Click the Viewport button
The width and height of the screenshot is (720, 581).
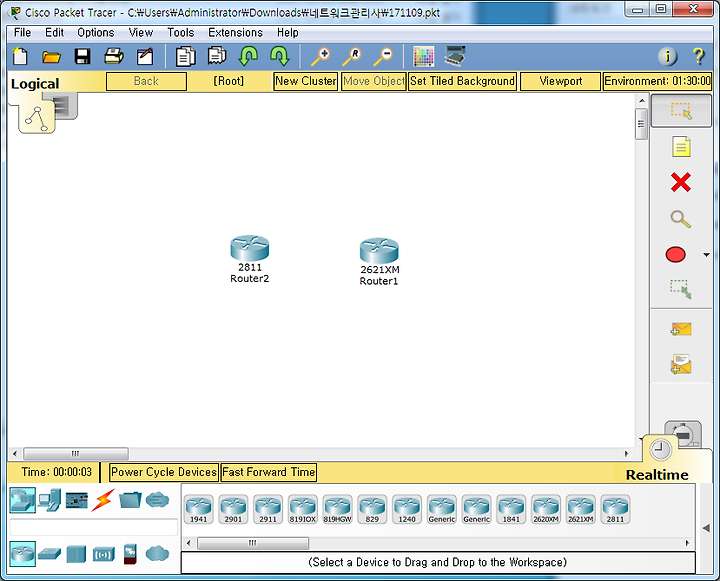pyautogui.click(x=560, y=81)
